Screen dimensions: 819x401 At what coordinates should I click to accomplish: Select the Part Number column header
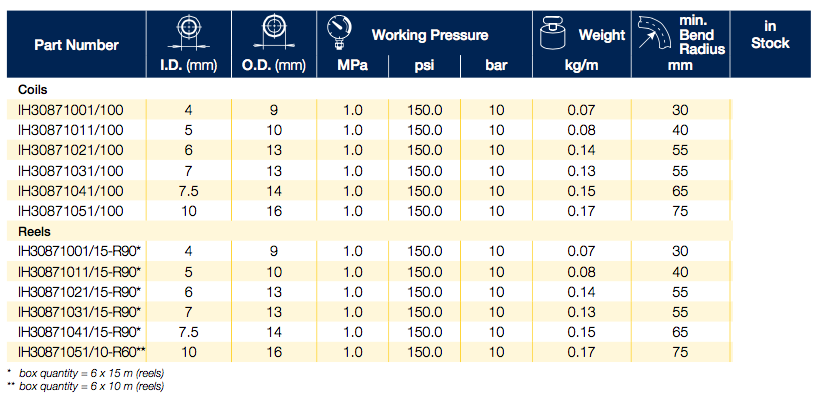76,45
